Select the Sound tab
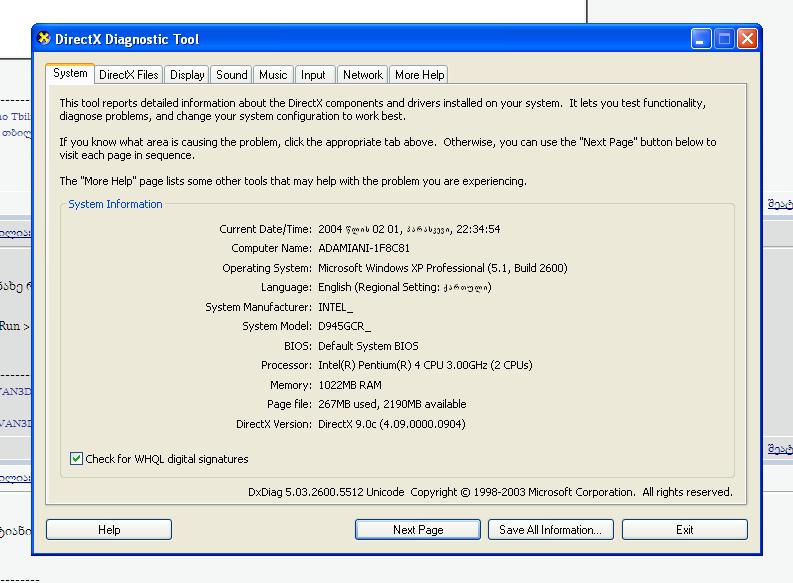This screenshot has width=793, height=583. click(x=232, y=75)
